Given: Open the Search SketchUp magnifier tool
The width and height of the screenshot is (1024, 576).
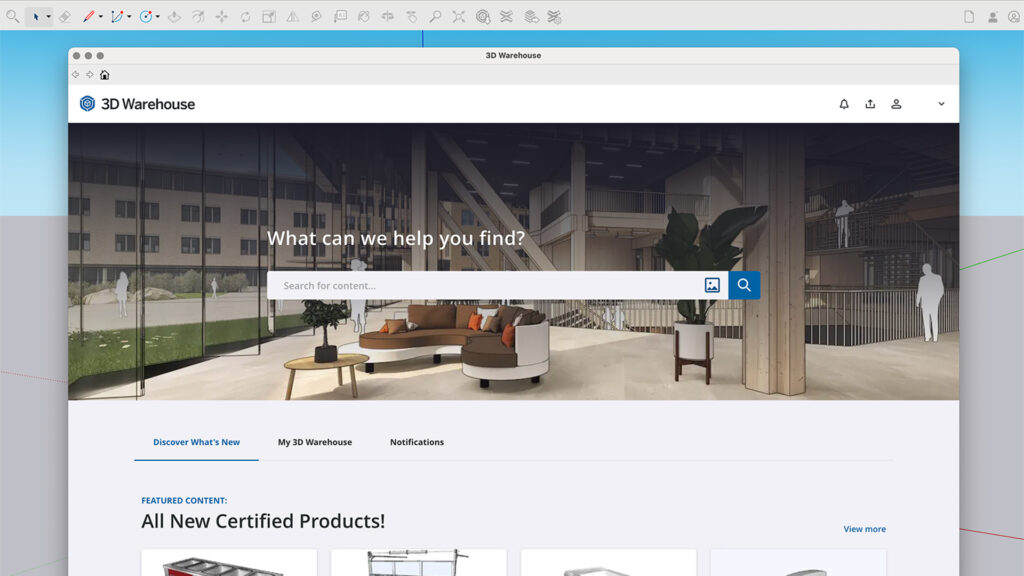Looking at the screenshot, I should coord(12,16).
